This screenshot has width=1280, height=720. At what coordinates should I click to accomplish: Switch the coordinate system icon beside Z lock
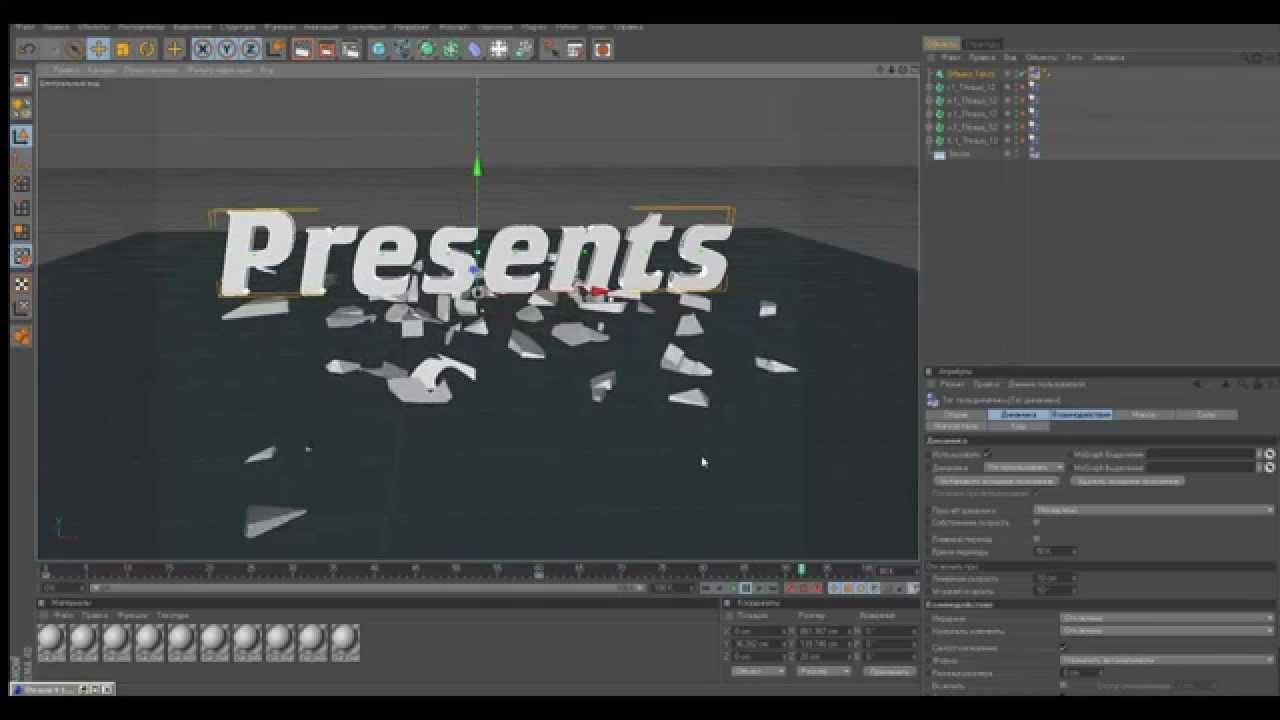pyautogui.click(x=274, y=49)
